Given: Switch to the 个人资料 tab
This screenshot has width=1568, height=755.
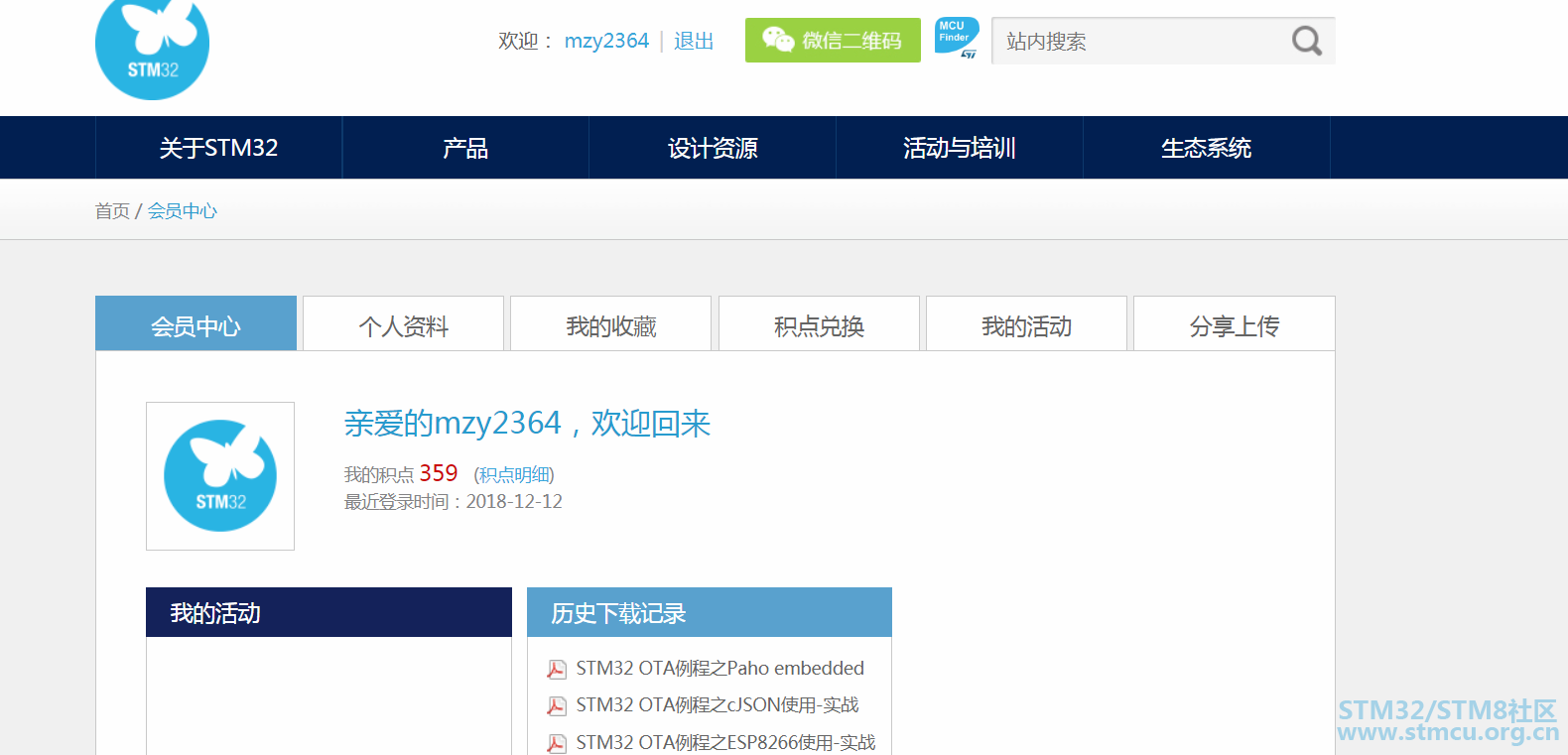Looking at the screenshot, I should coord(404,323).
